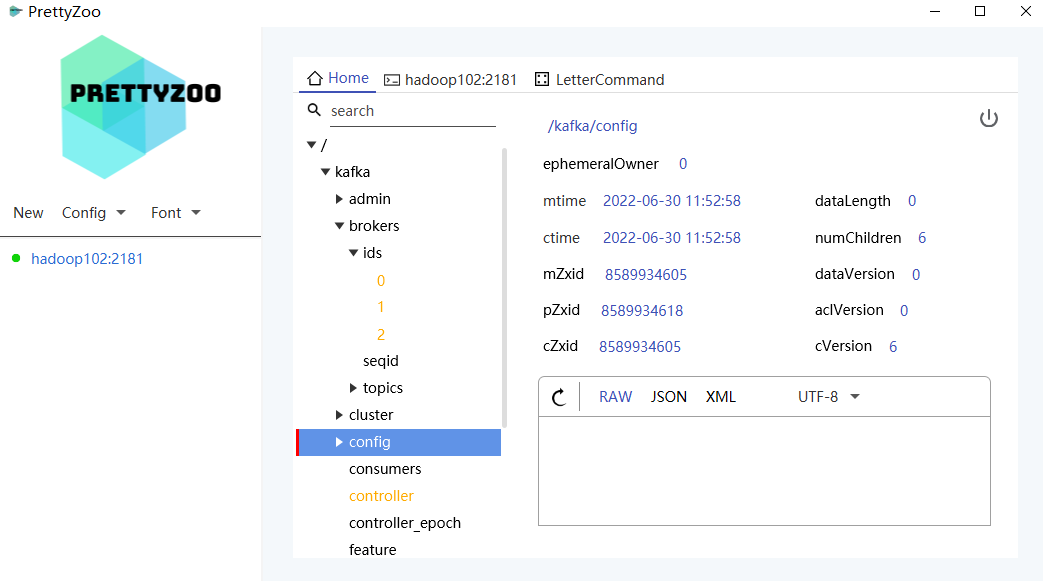Click the search magnifier icon
Viewport: 1043px width, 581px height.
314,110
